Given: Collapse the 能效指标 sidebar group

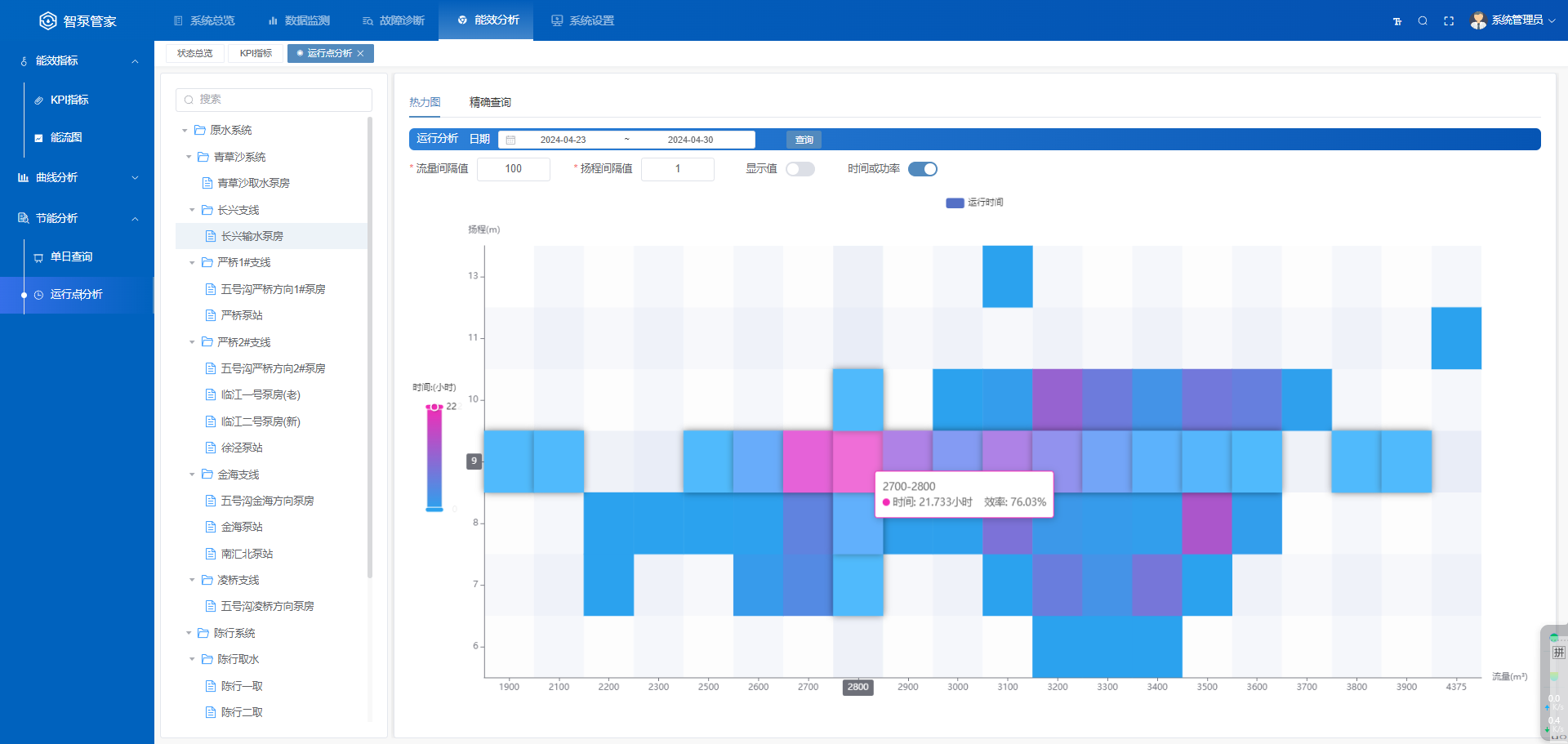Looking at the screenshot, I should (x=135, y=61).
